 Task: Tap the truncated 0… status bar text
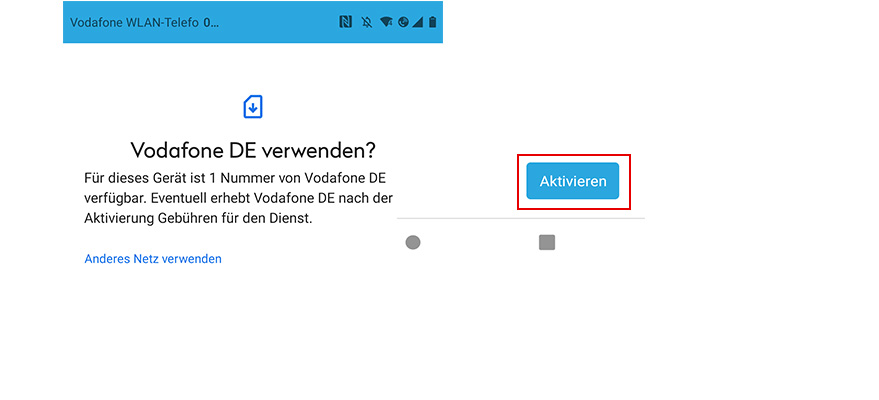pyautogui.click(x=211, y=22)
